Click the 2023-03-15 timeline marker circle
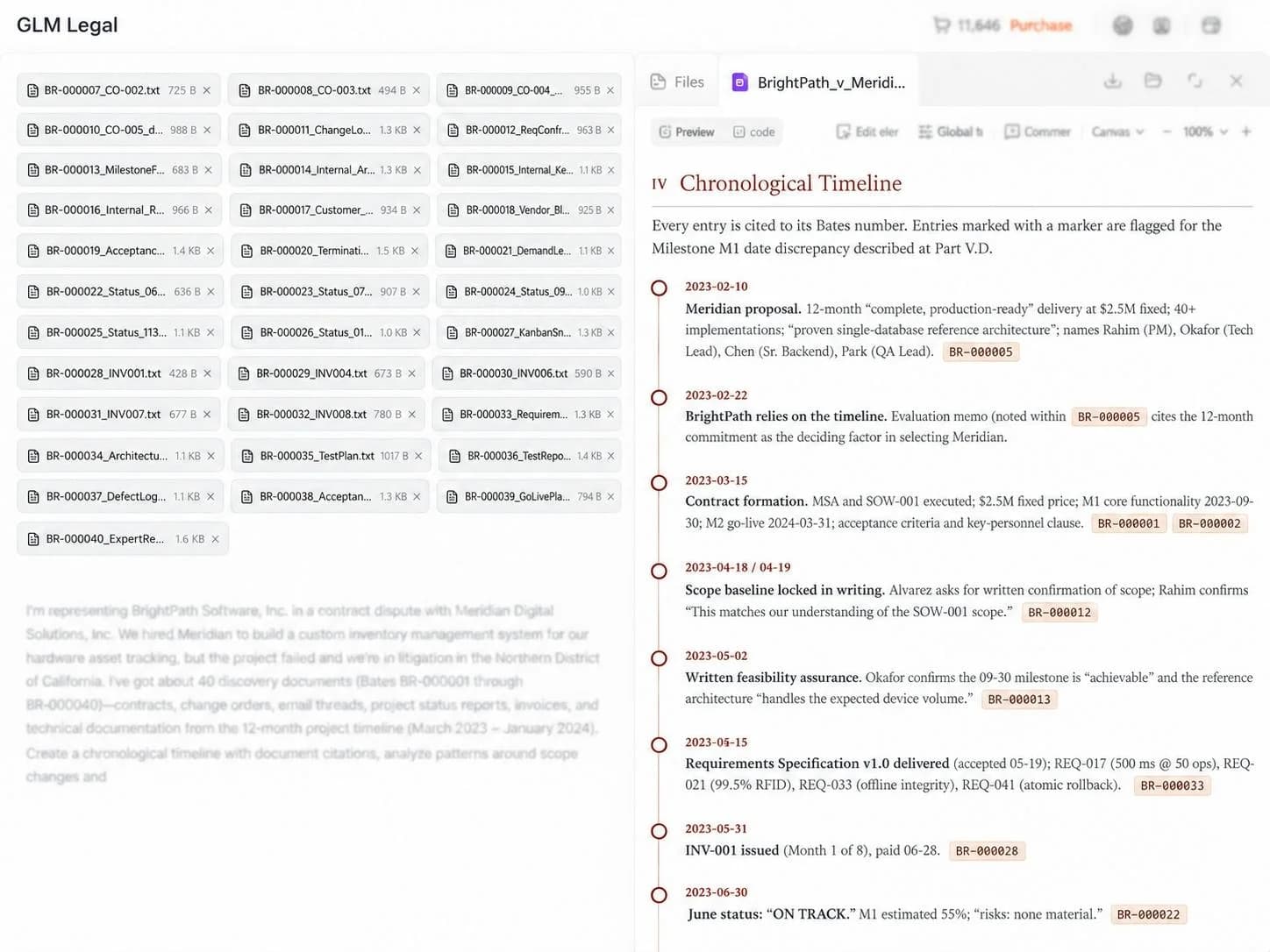This screenshot has width=1270, height=952. click(659, 482)
